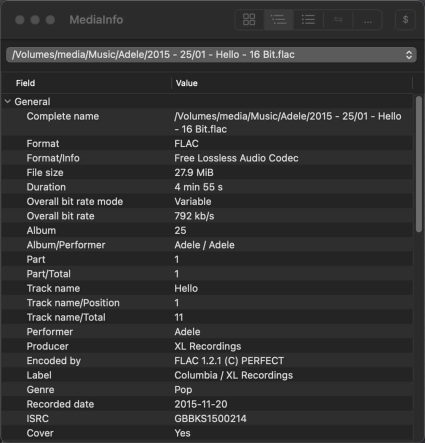This screenshot has width=425, height=443.
Task: Click the 'Hello' track name value
Action: pos(186,288)
